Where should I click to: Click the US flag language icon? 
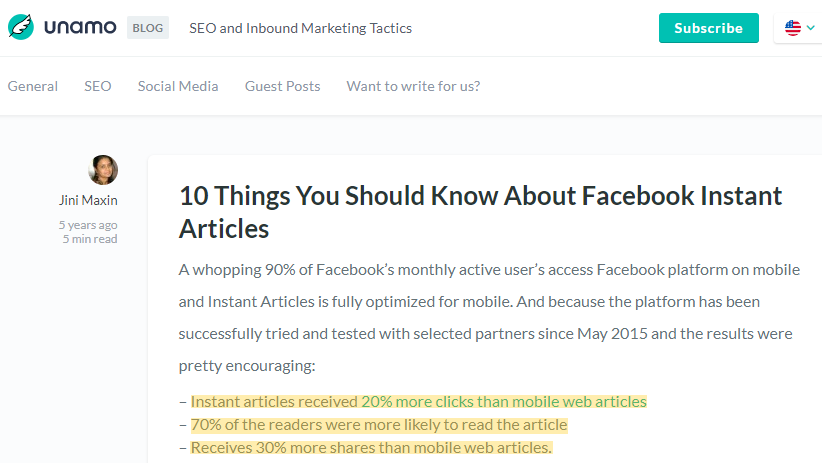(x=792, y=28)
